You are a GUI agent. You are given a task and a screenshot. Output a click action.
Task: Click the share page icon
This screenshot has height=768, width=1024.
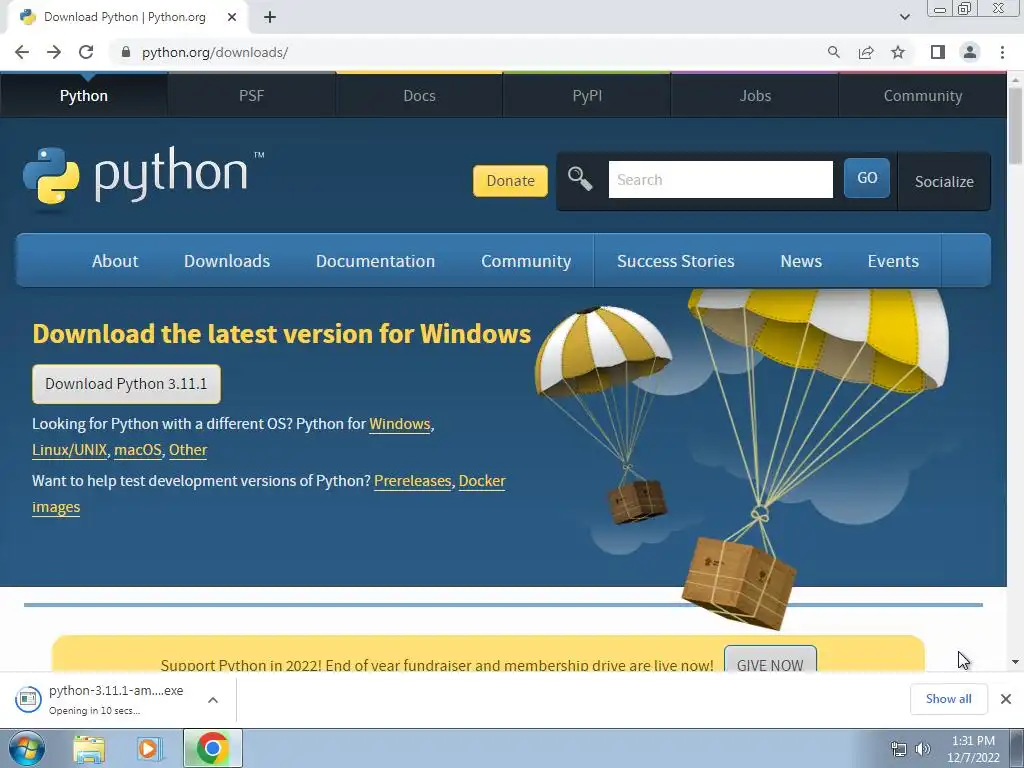866,52
